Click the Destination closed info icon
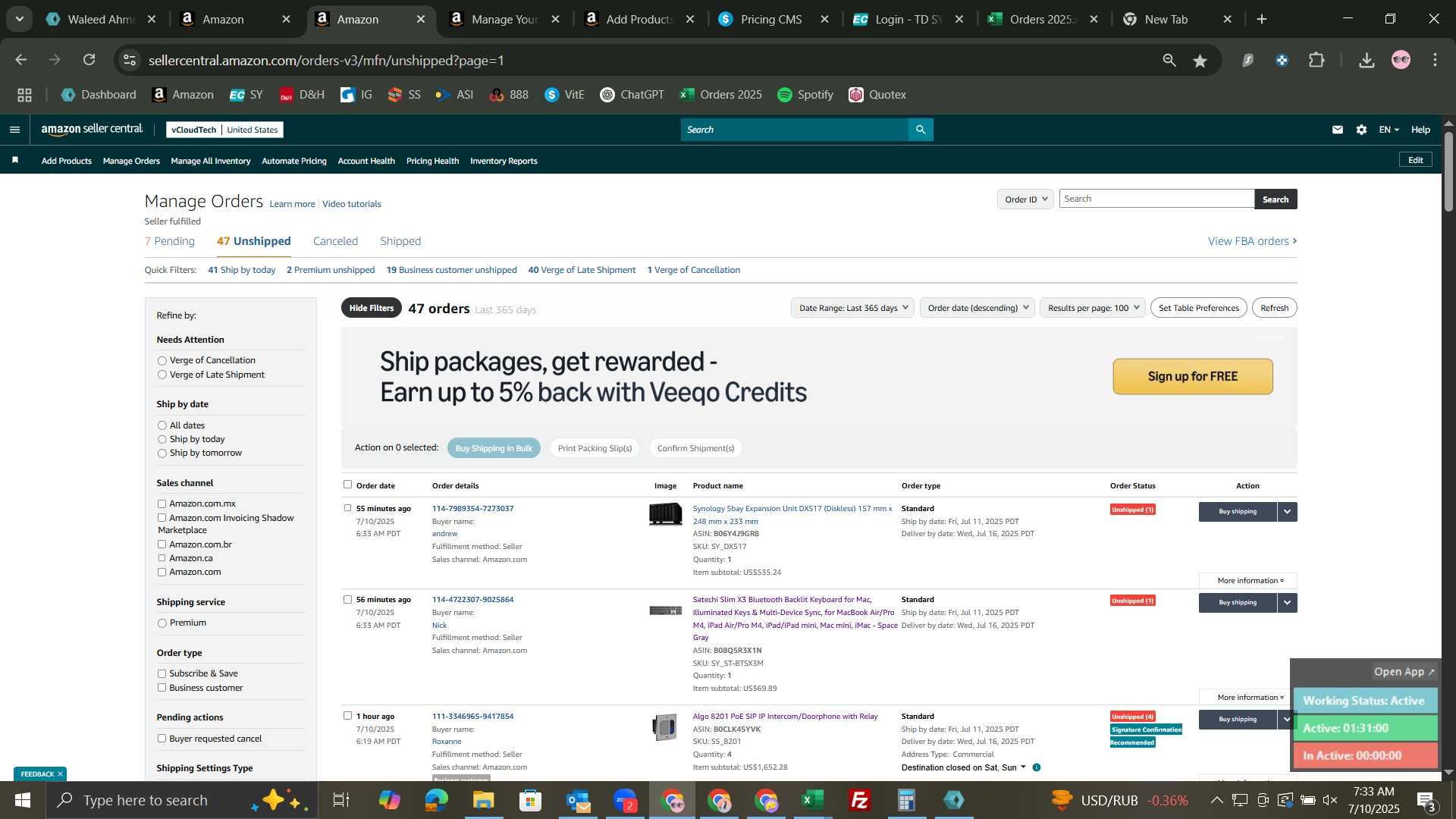 click(x=1037, y=767)
